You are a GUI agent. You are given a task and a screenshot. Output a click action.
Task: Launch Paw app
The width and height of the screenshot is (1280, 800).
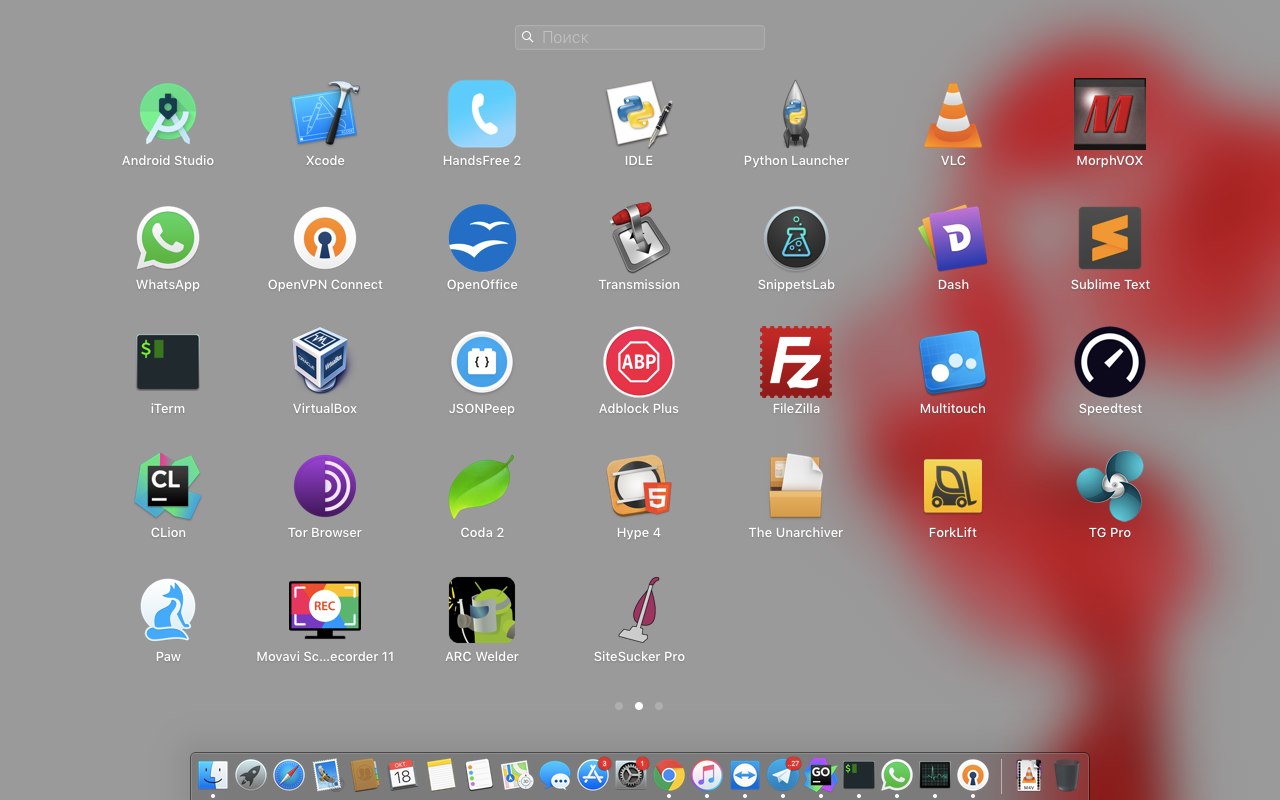pyautogui.click(x=168, y=610)
